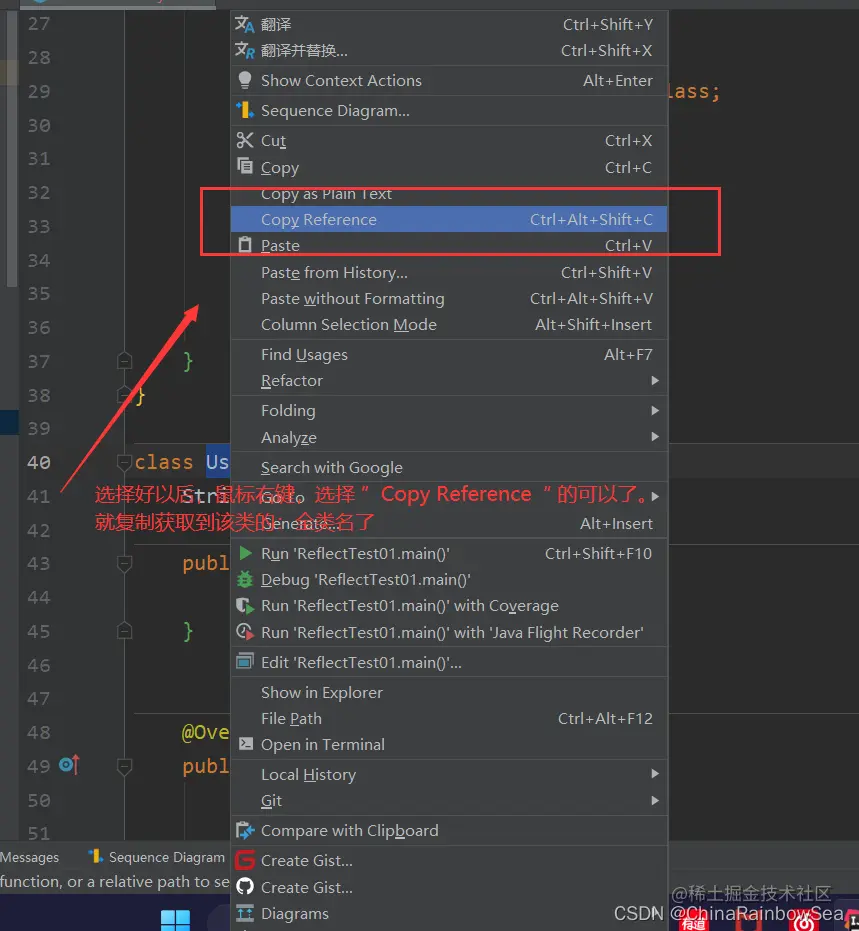The height and width of the screenshot is (931, 859).
Task: Select Paste without Formatting
Action: pos(449,299)
